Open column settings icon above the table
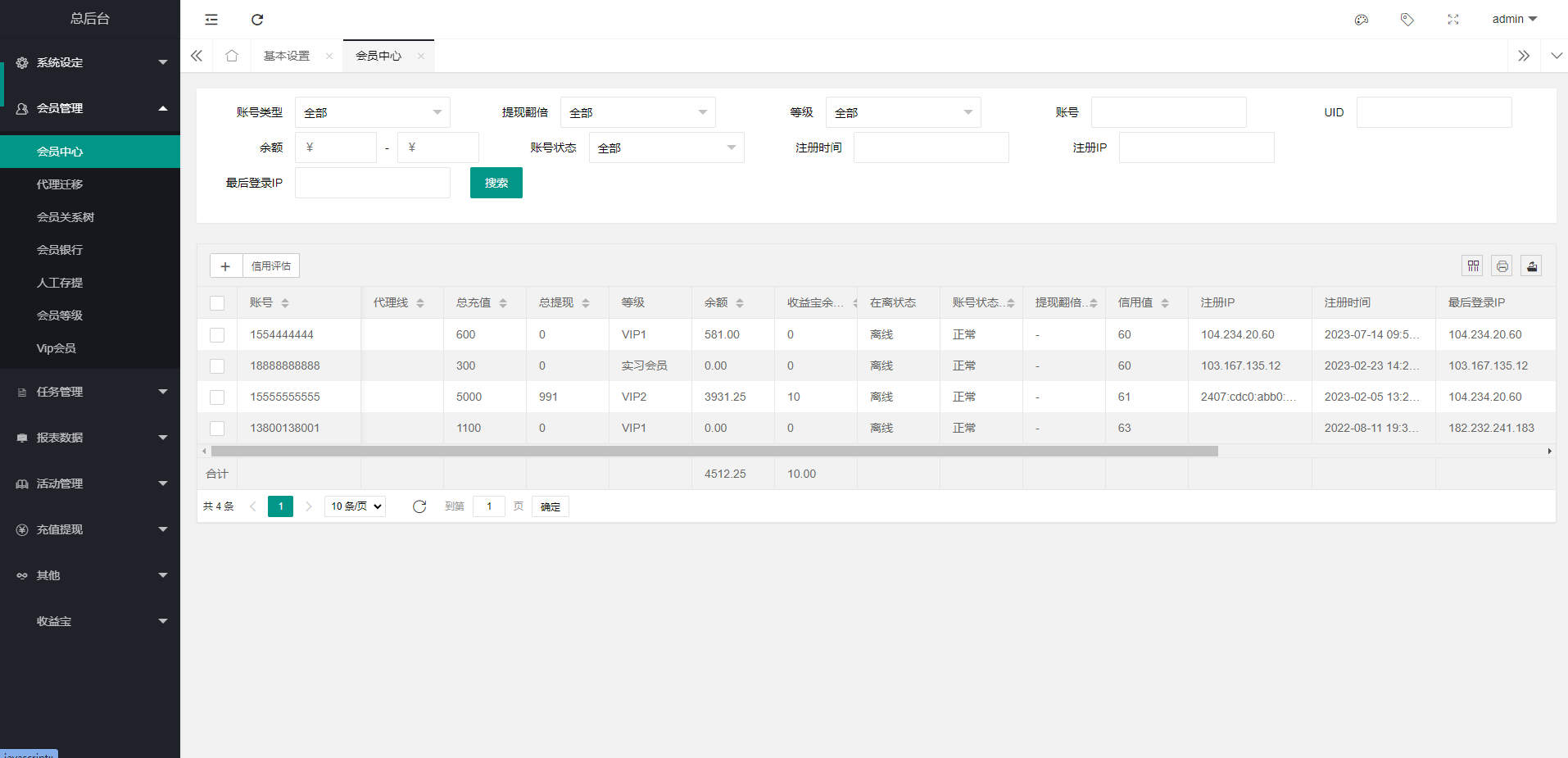 (x=1473, y=266)
